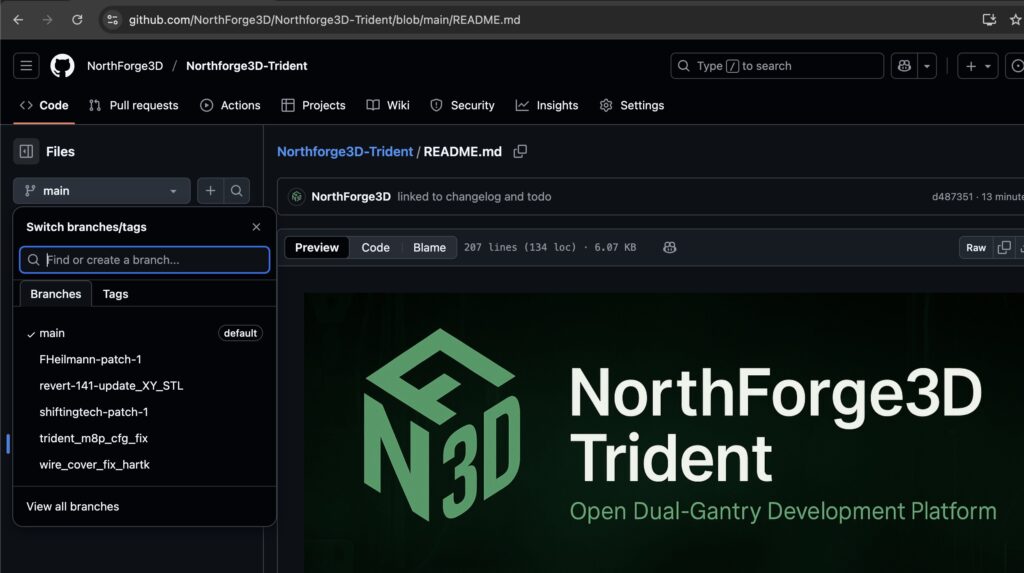Click the GitHub logo home icon

[62, 66]
